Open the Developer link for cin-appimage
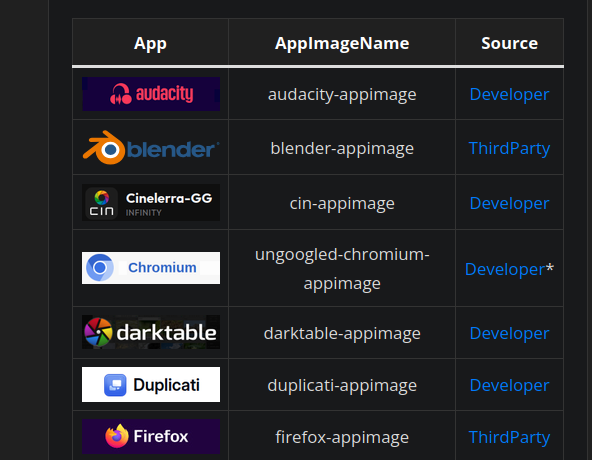The height and width of the screenshot is (460, 592). point(509,204)
